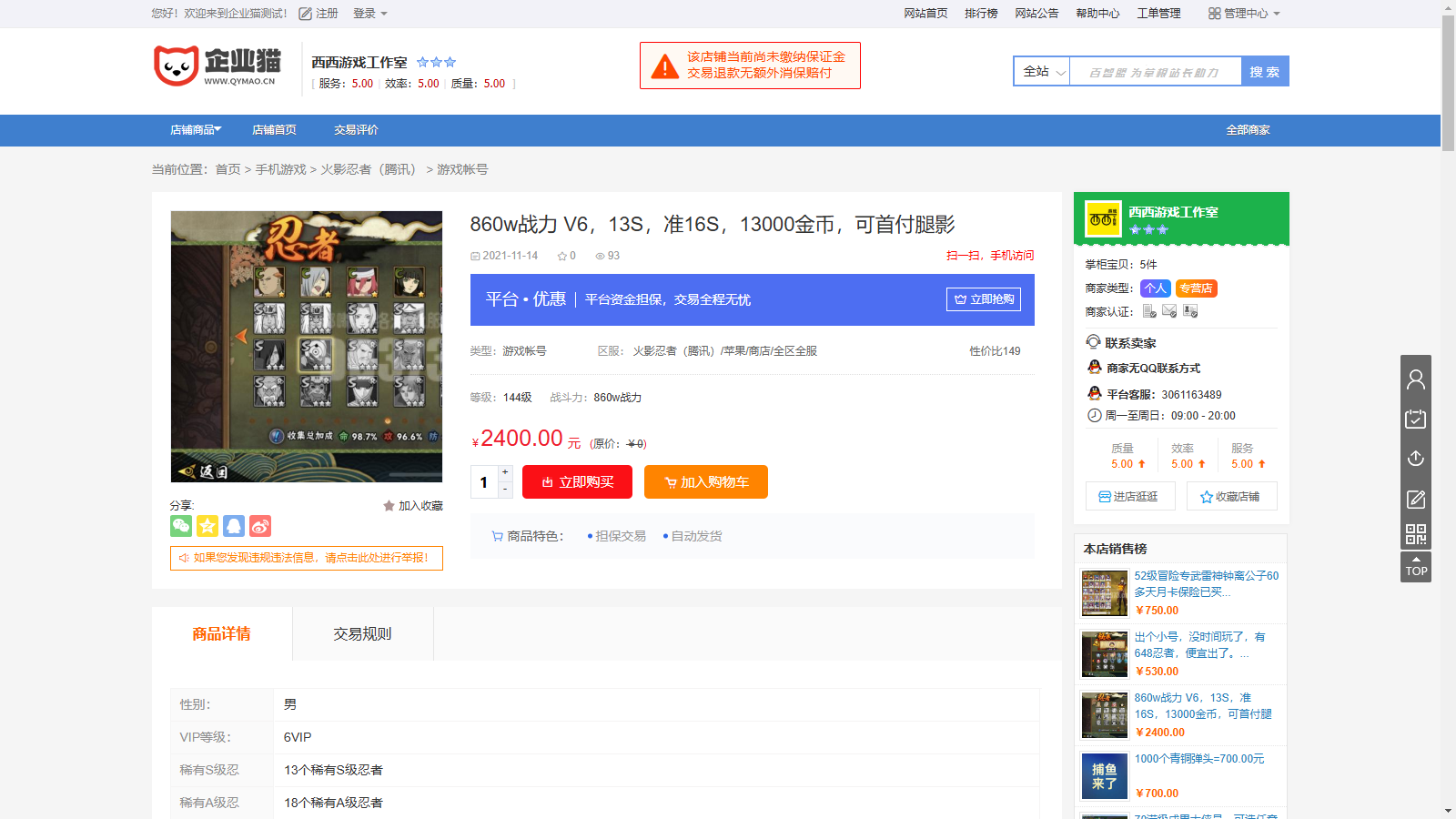Click the orange 加入购物车 button
The image size is (1456, 819).
tap(705, 482)
